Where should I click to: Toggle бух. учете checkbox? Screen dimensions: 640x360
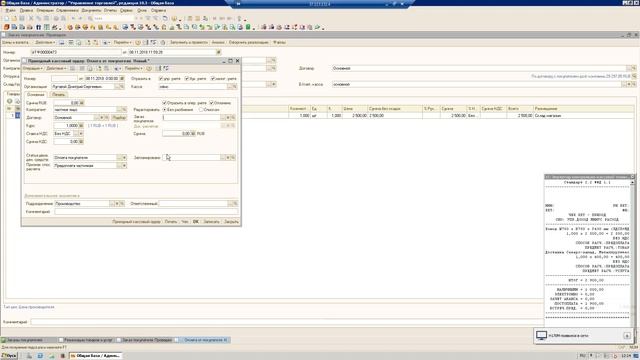(x=187, y=78)
